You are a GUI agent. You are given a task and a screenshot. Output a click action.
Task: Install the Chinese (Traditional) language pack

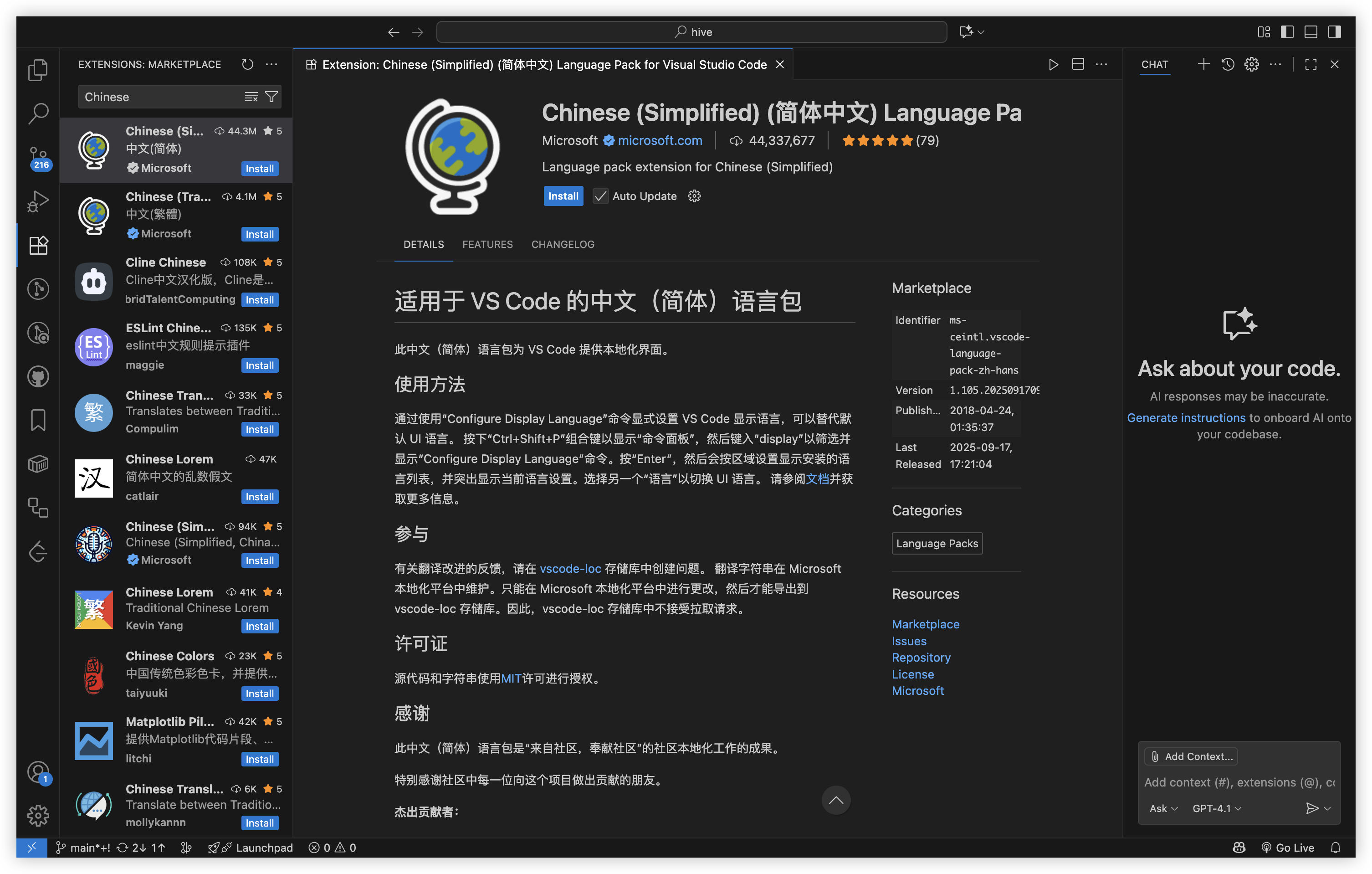pos(259,234)
